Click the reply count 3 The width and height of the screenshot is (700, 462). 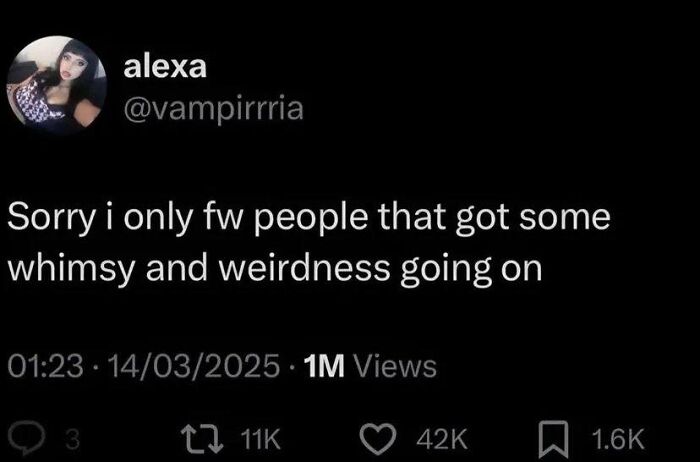pos(72,439)
